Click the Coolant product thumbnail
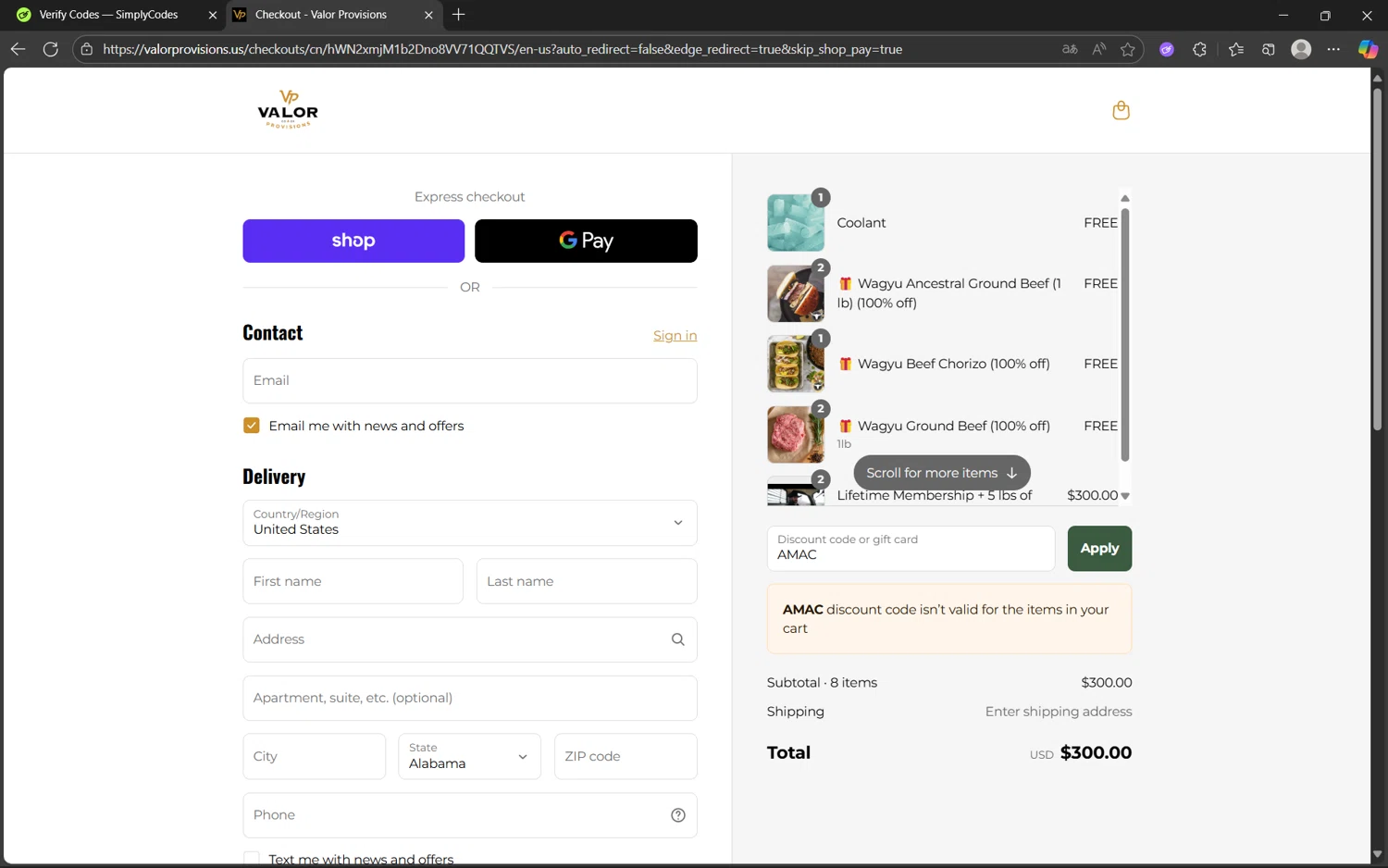1388x868 pixels. (795, 223)
